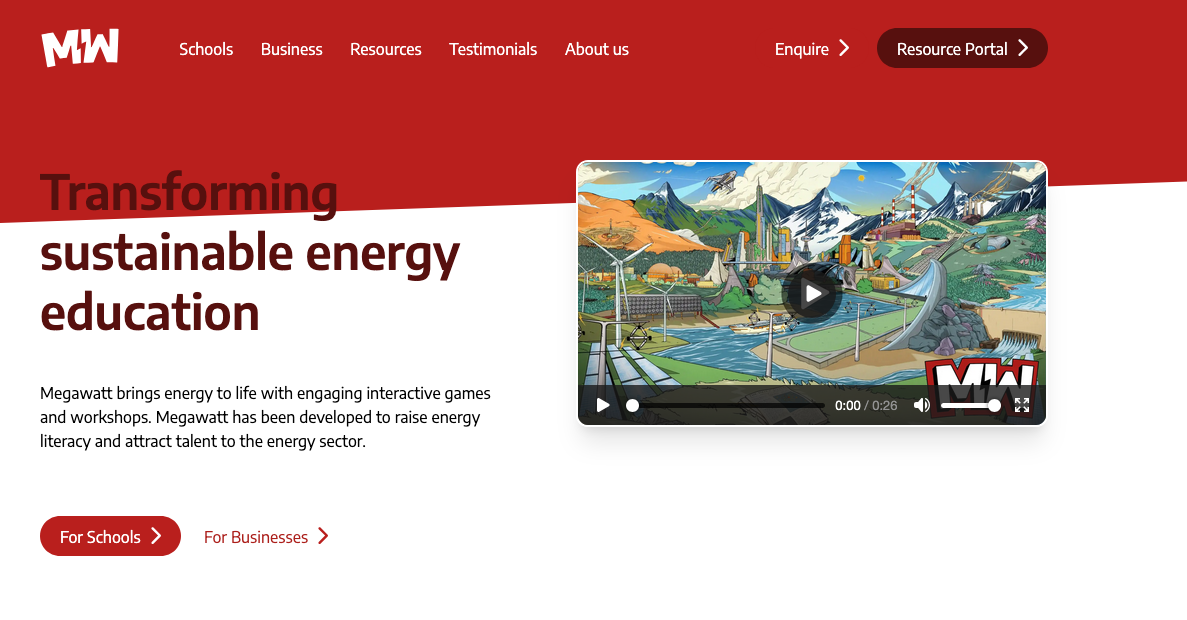The height and width of the screenshot is (620, 1187).
Task: Open the Schools menu item
Action: (x=206, y=49)
